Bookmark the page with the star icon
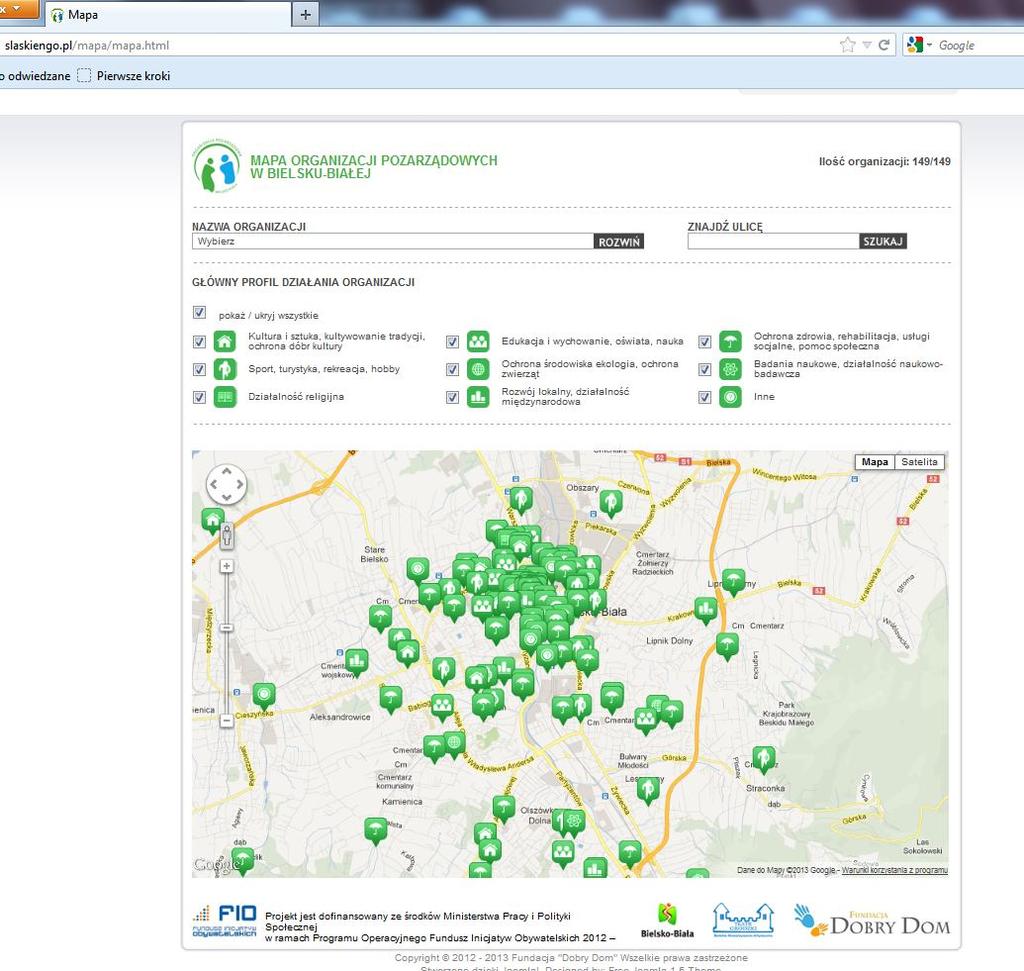This screenshot has width=1024, height=971. (848, 45)
